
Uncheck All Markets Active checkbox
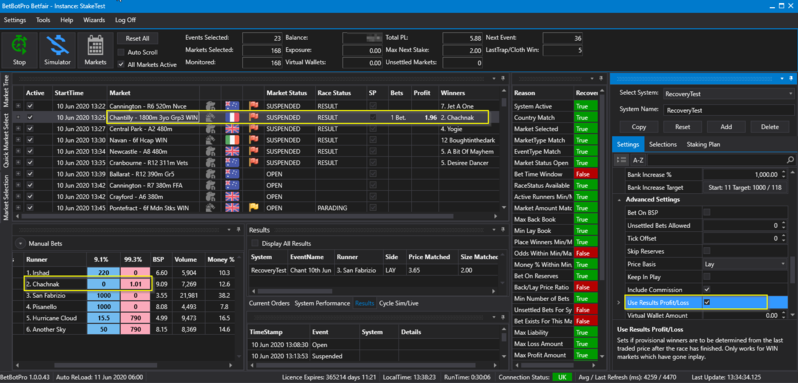(x=121, y=65)
